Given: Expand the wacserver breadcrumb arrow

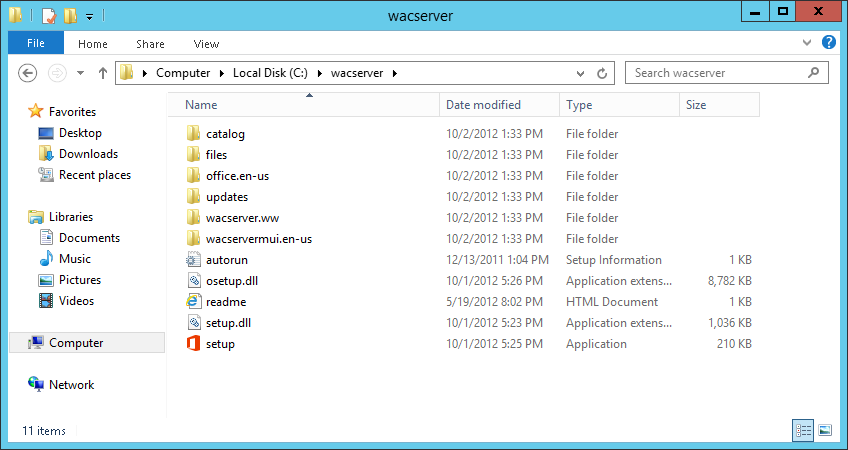Looking at the screenshot, I should (x=395, y=73).
